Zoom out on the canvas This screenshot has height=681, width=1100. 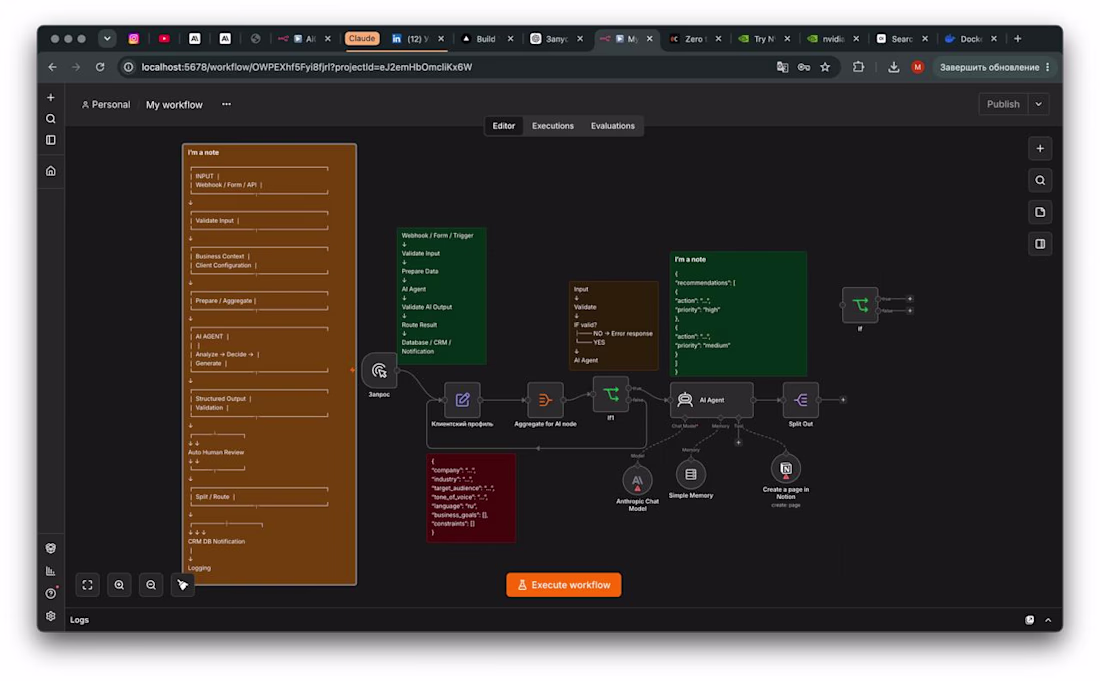coord(151,585)
